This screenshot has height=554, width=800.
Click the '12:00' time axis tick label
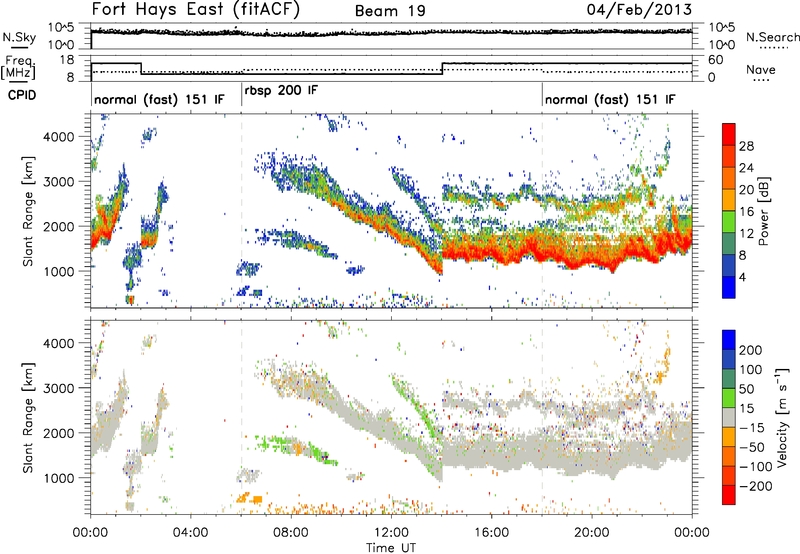[x=391, y=532]
